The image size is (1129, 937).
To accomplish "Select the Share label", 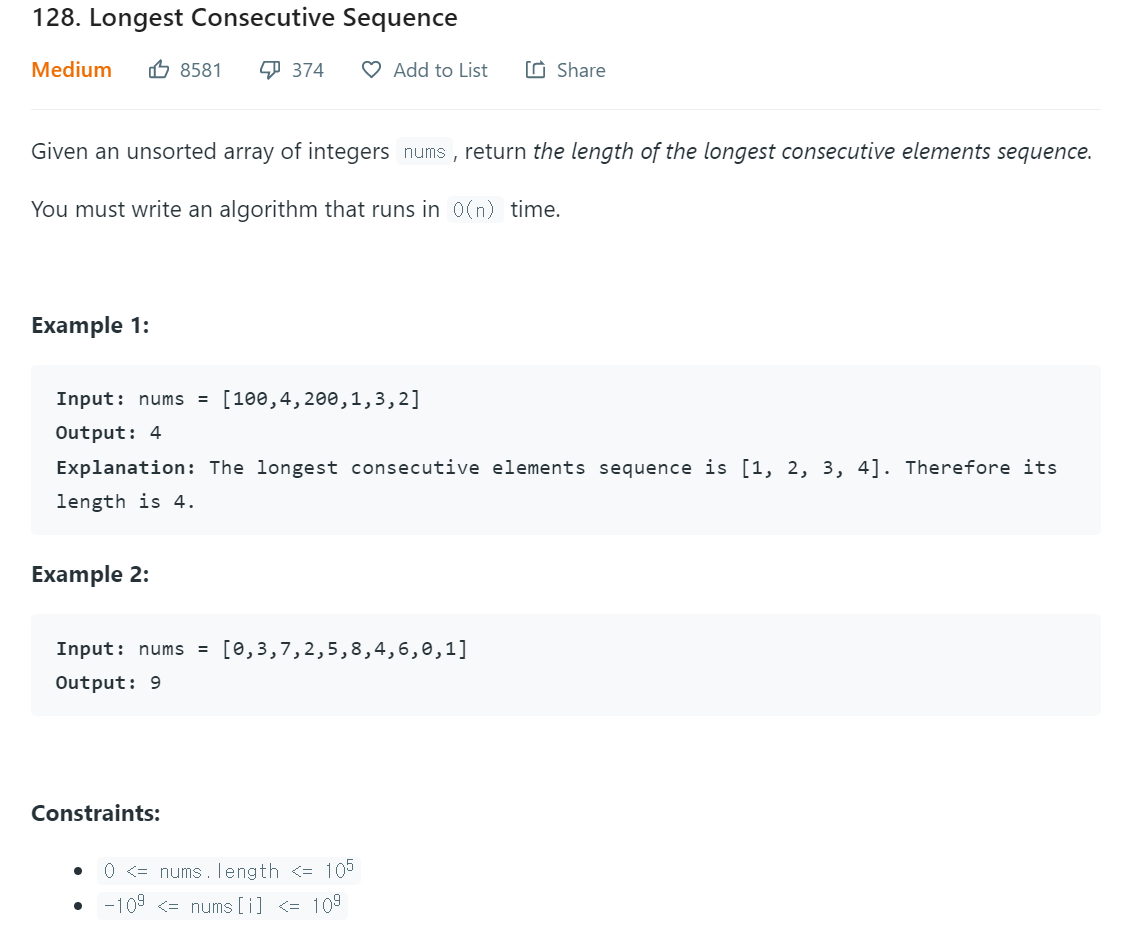I will (581, 70).
